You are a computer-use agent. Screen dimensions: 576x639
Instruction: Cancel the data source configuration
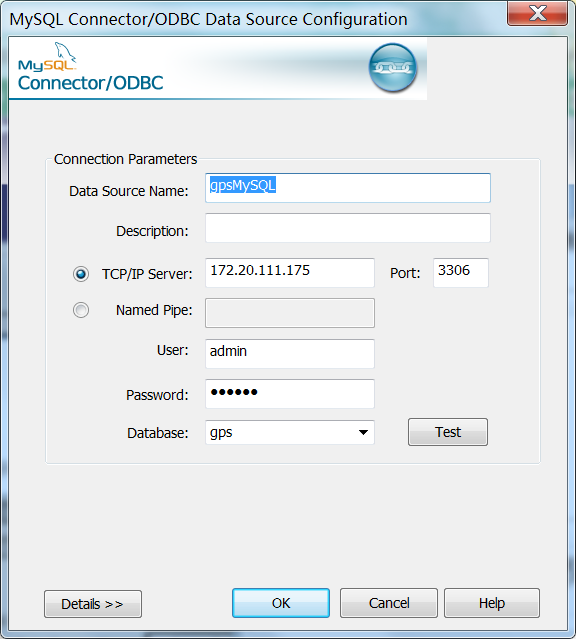pos(389,603)
